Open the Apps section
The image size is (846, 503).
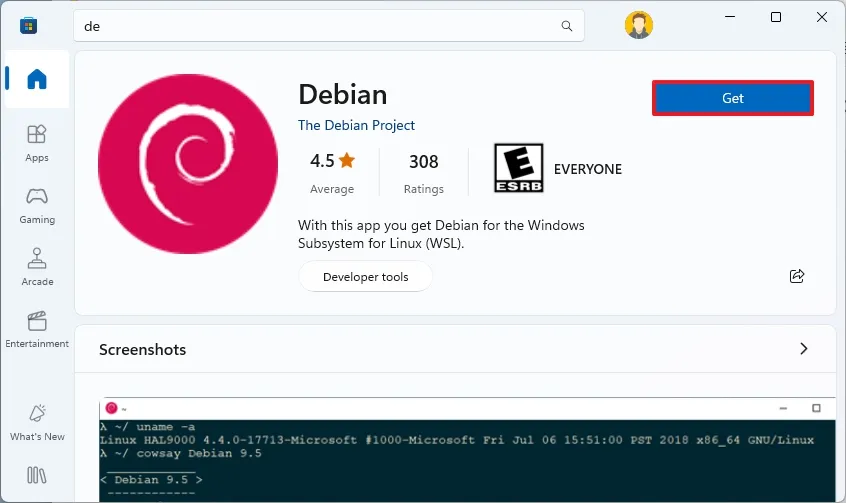pyautogui.click(x=37, y=143)
